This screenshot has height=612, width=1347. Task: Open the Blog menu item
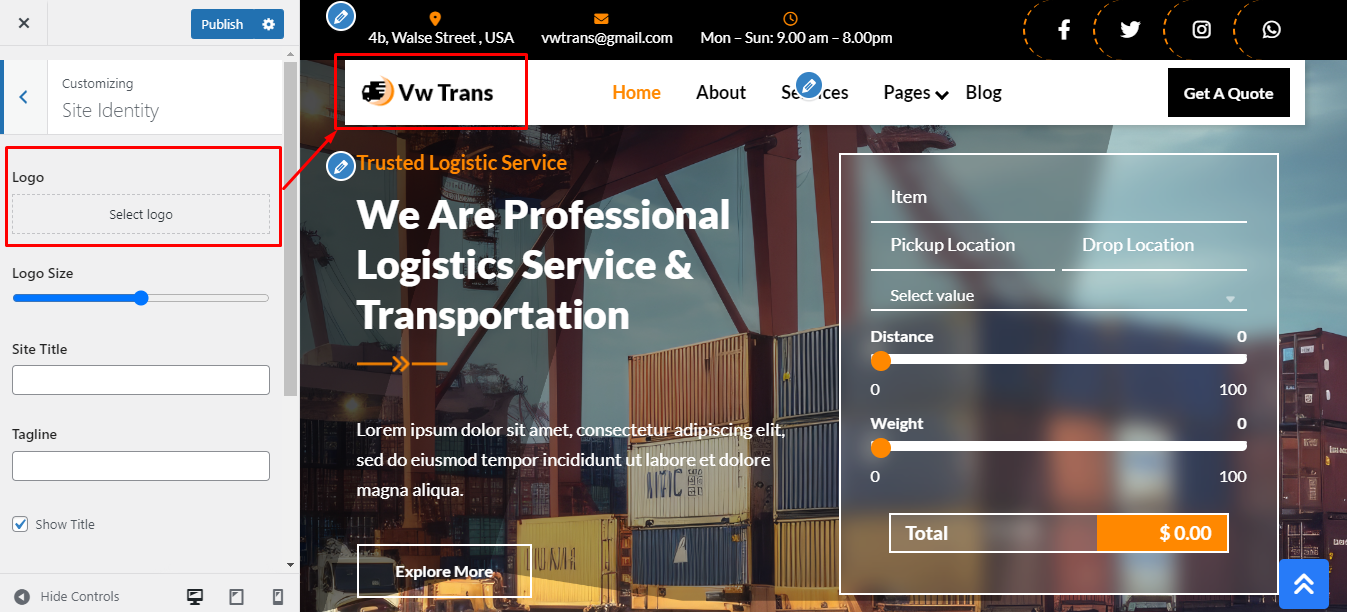983,93
